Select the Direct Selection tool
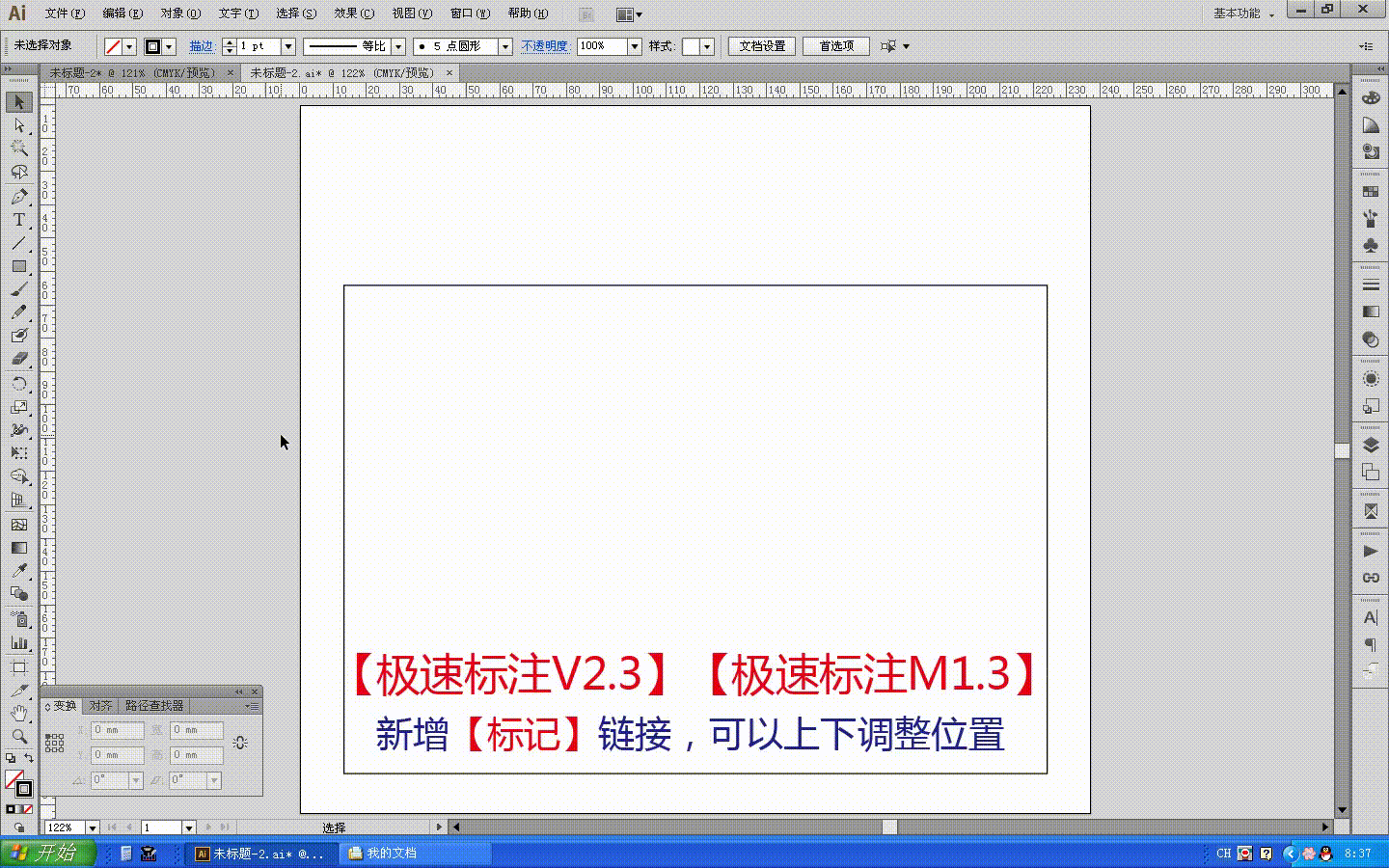 [18, 125]
